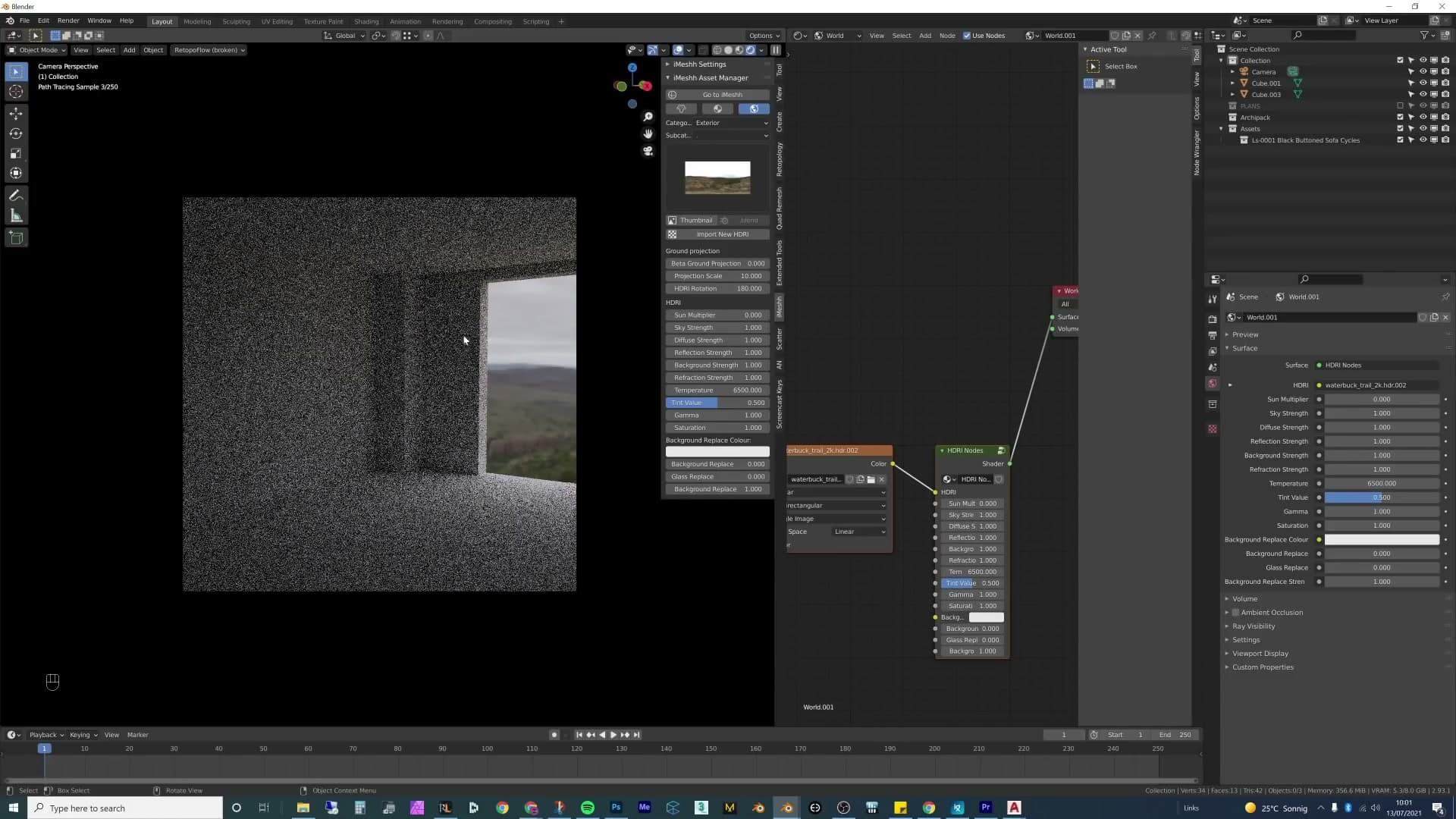Hide Cube.003 with its eye icon
The height and width of the screenshot is (819, 1456).
[1423, 95]
